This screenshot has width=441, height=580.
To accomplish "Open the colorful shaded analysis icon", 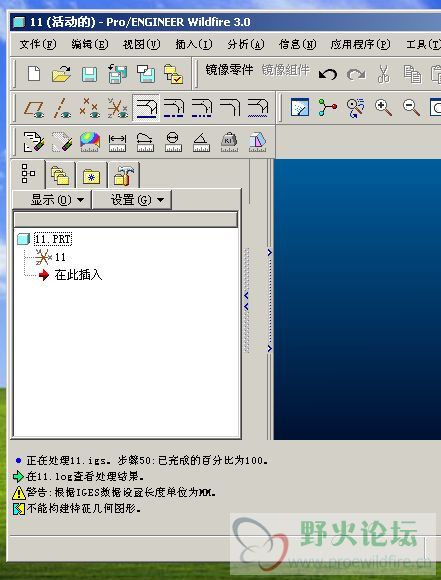I will pyautogui.click(x=90, y=142).
